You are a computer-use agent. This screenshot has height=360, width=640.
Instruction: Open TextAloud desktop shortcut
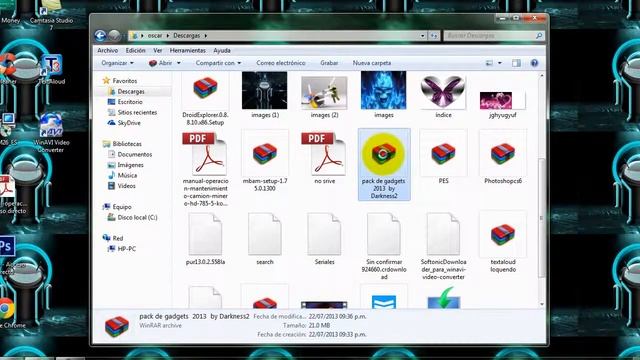coord(51,70)
